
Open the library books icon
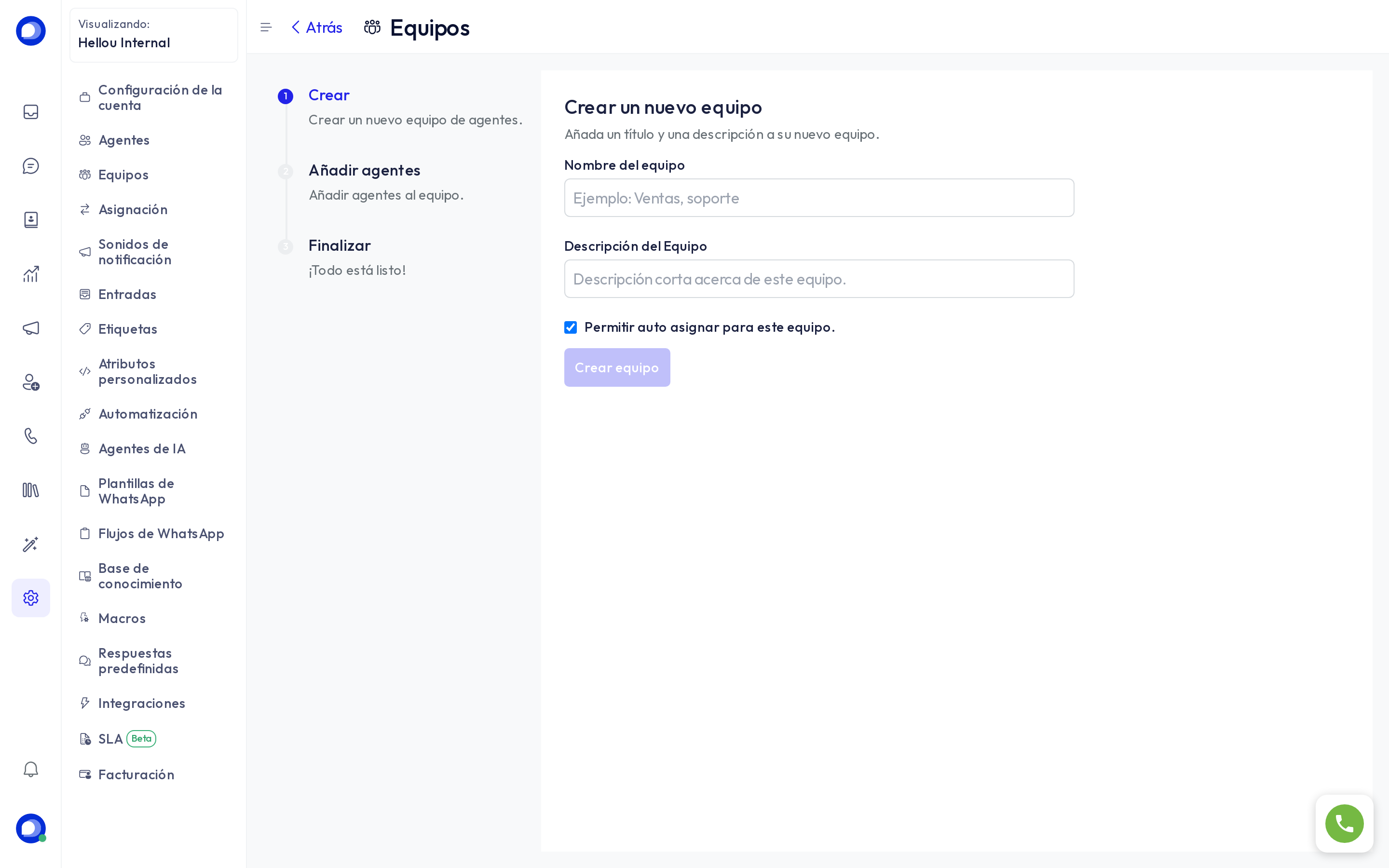click(30, 490)
